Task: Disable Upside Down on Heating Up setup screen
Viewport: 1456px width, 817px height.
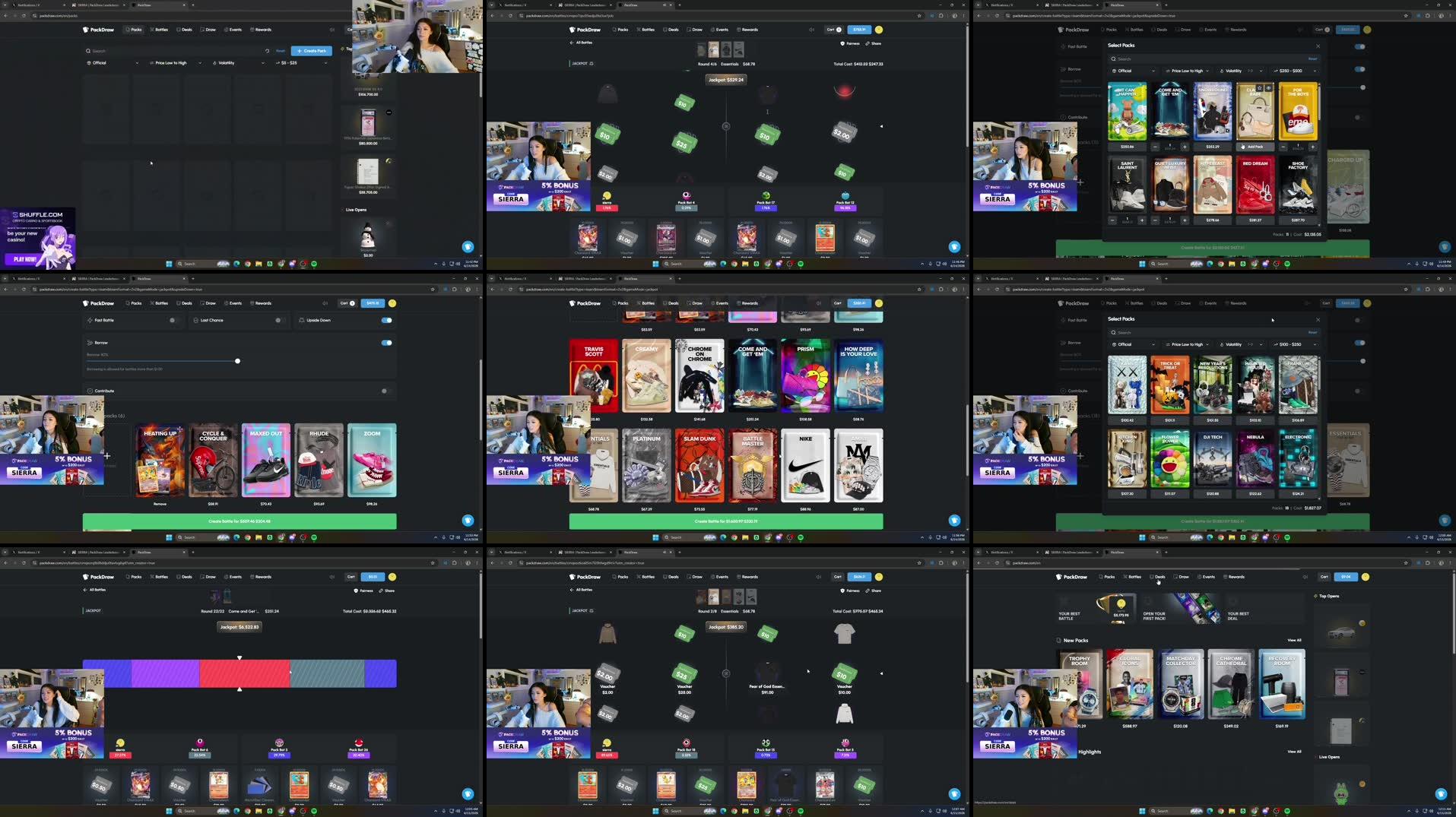Action: click(x=386, y=320)
